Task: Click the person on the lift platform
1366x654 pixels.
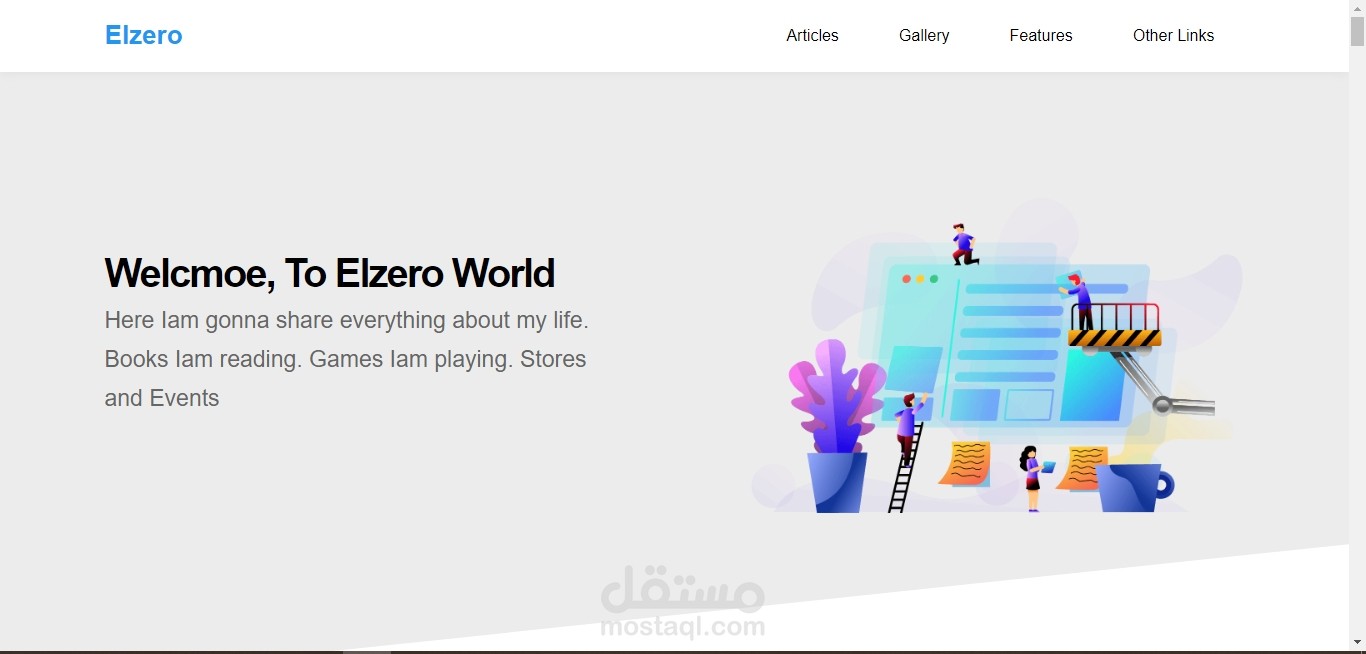Action: [1083, 295]
